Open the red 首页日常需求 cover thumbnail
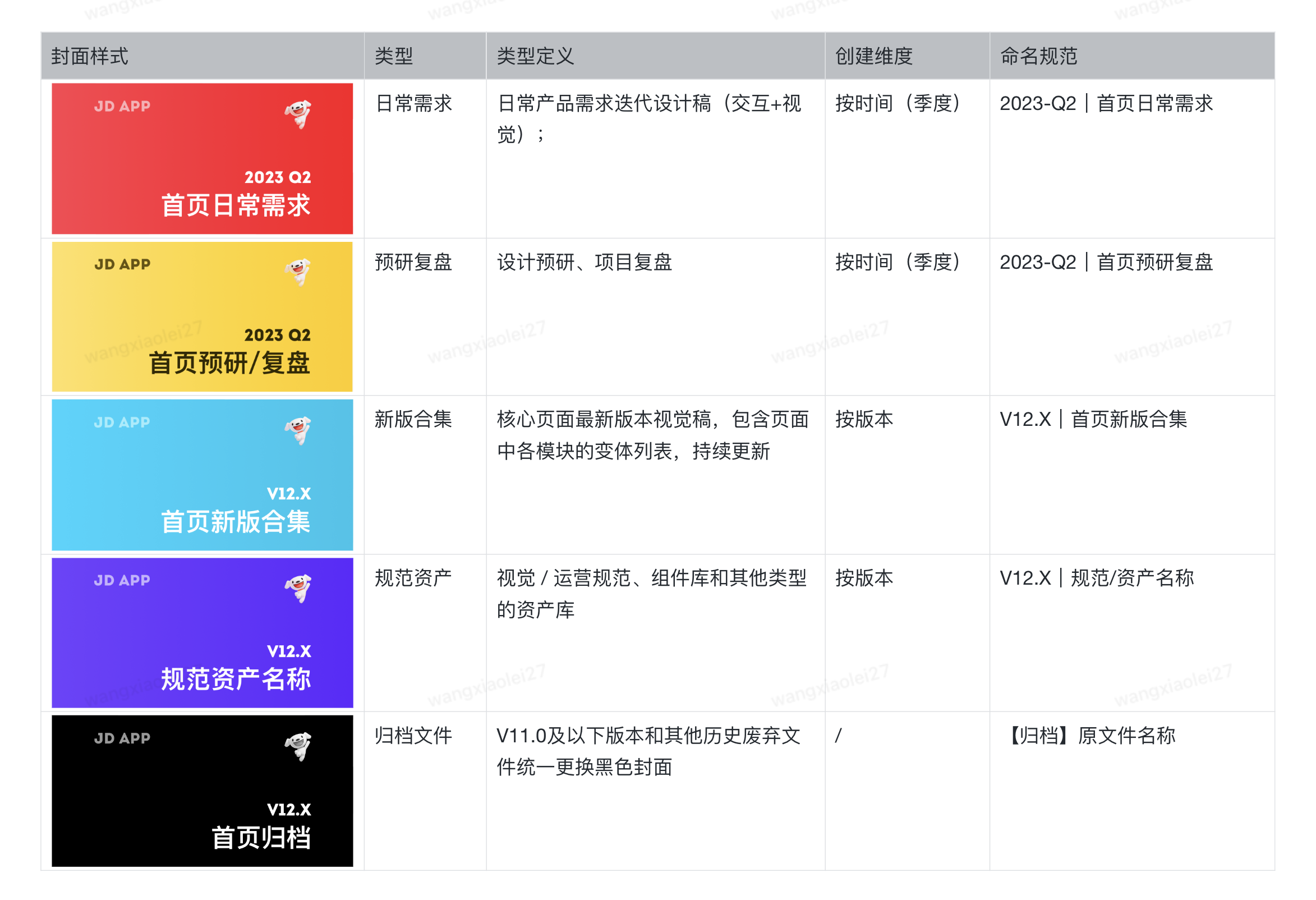 click(x=202, y=159)
